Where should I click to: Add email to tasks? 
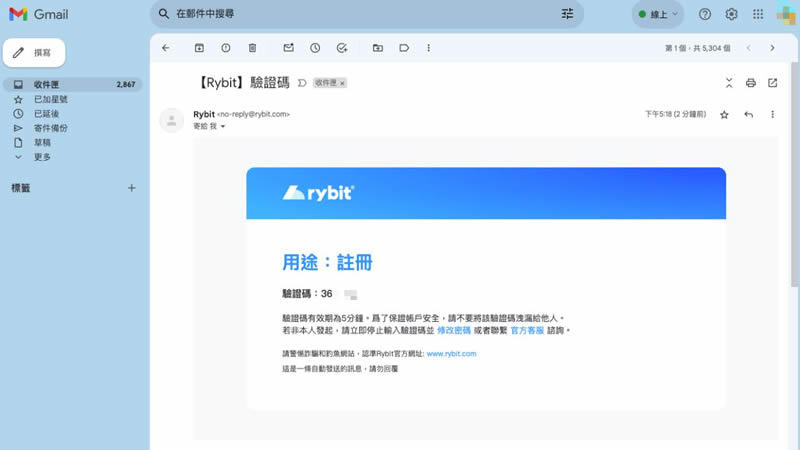(x=342, y=47)
